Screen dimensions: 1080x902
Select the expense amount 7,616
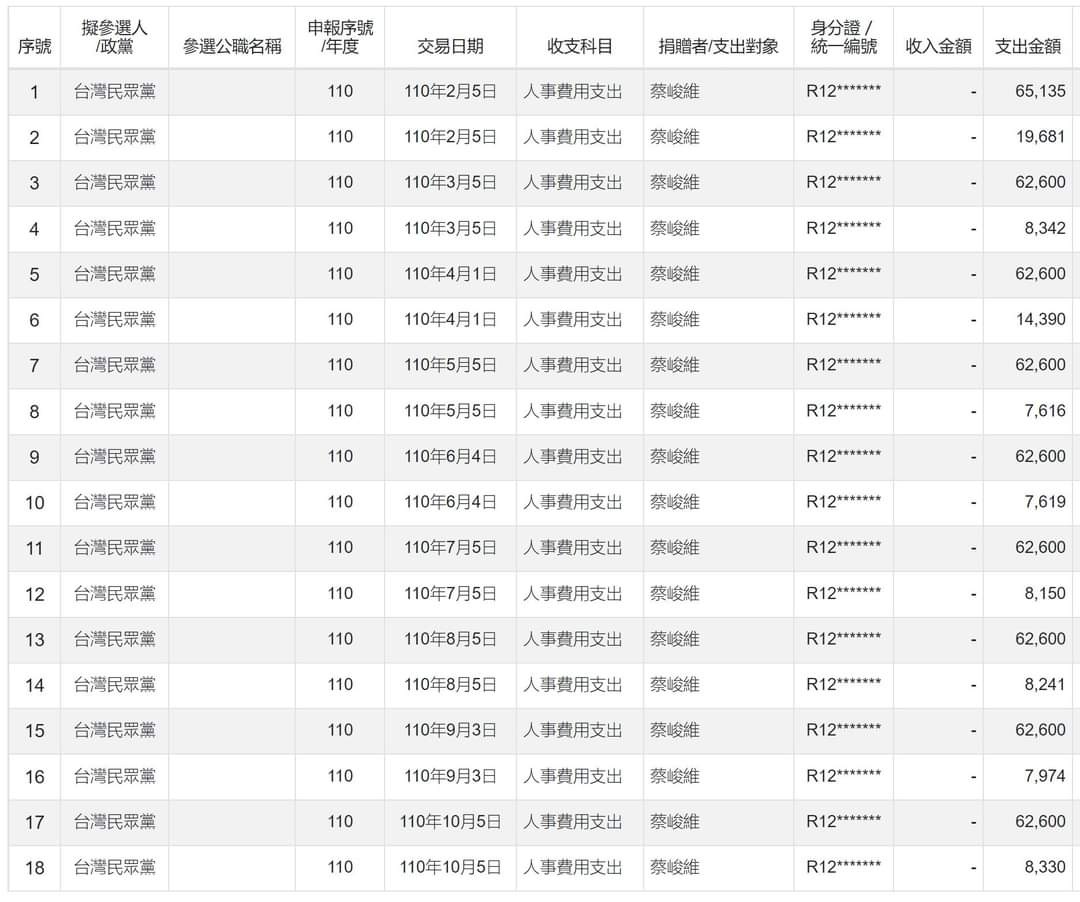coord(1045,410)
